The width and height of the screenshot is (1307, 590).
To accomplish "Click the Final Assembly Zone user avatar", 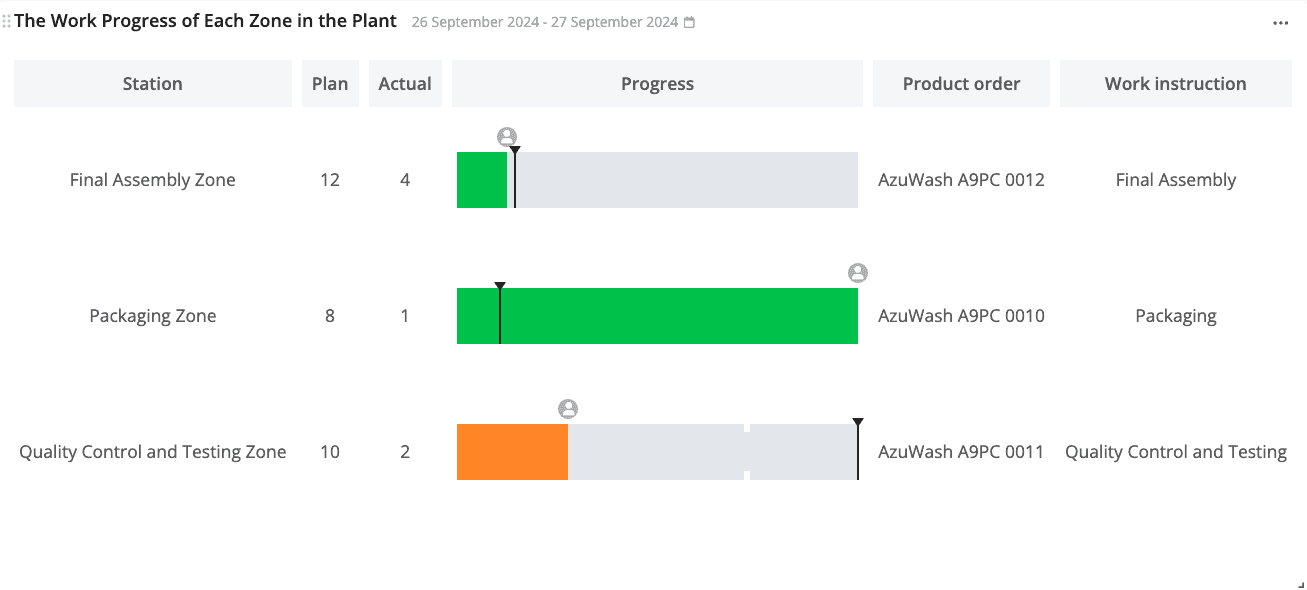I will [507, 137].
